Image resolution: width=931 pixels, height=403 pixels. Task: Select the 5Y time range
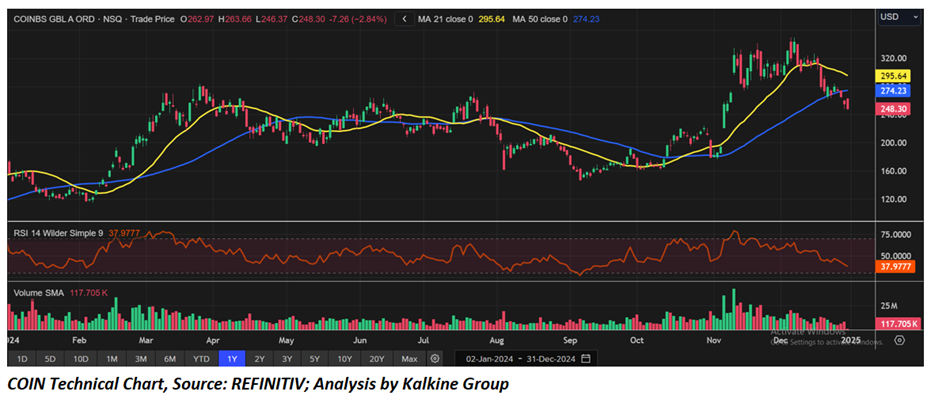(315, 359)
